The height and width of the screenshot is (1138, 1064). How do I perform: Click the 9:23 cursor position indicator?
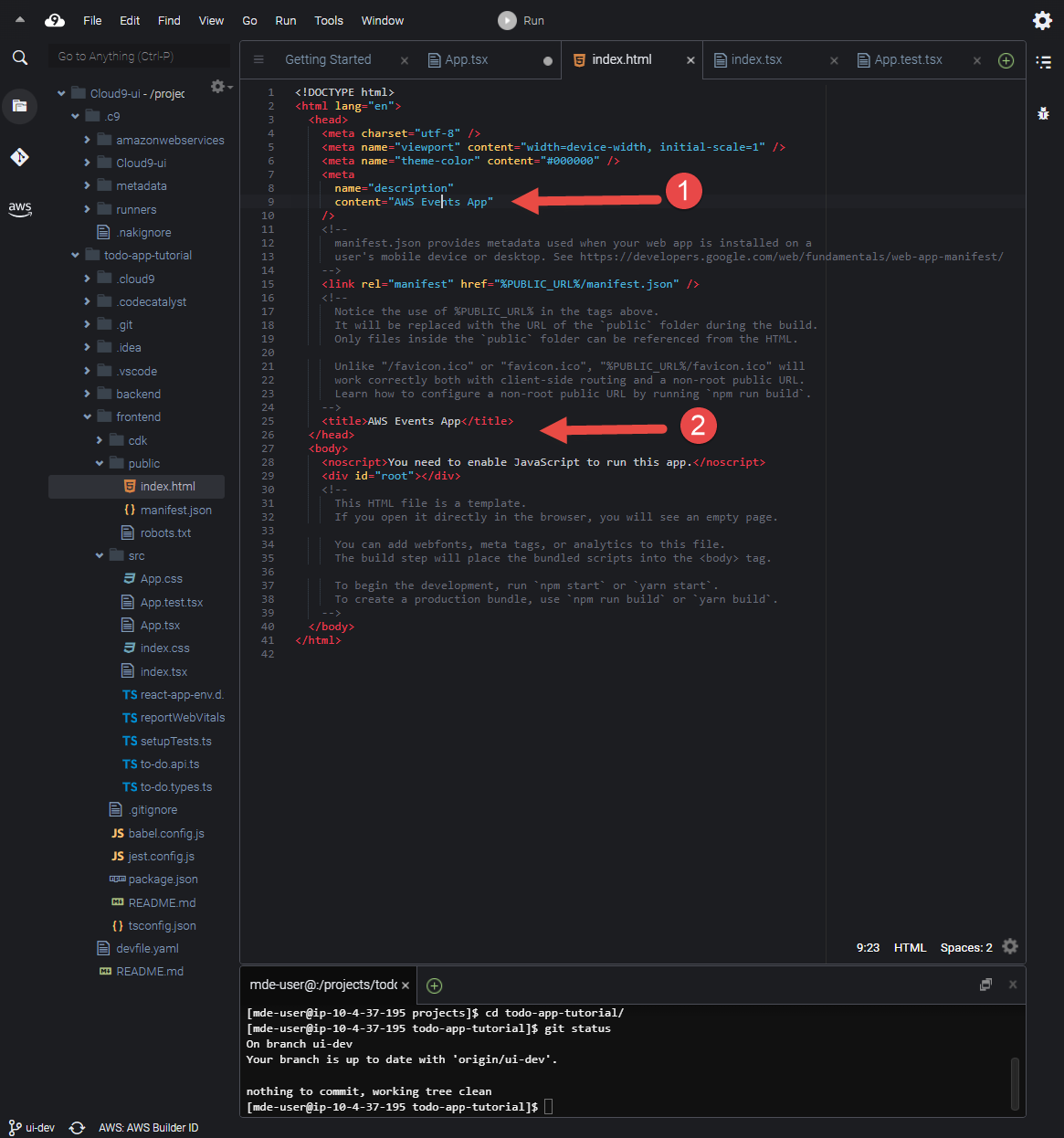[x=868, y=947]
